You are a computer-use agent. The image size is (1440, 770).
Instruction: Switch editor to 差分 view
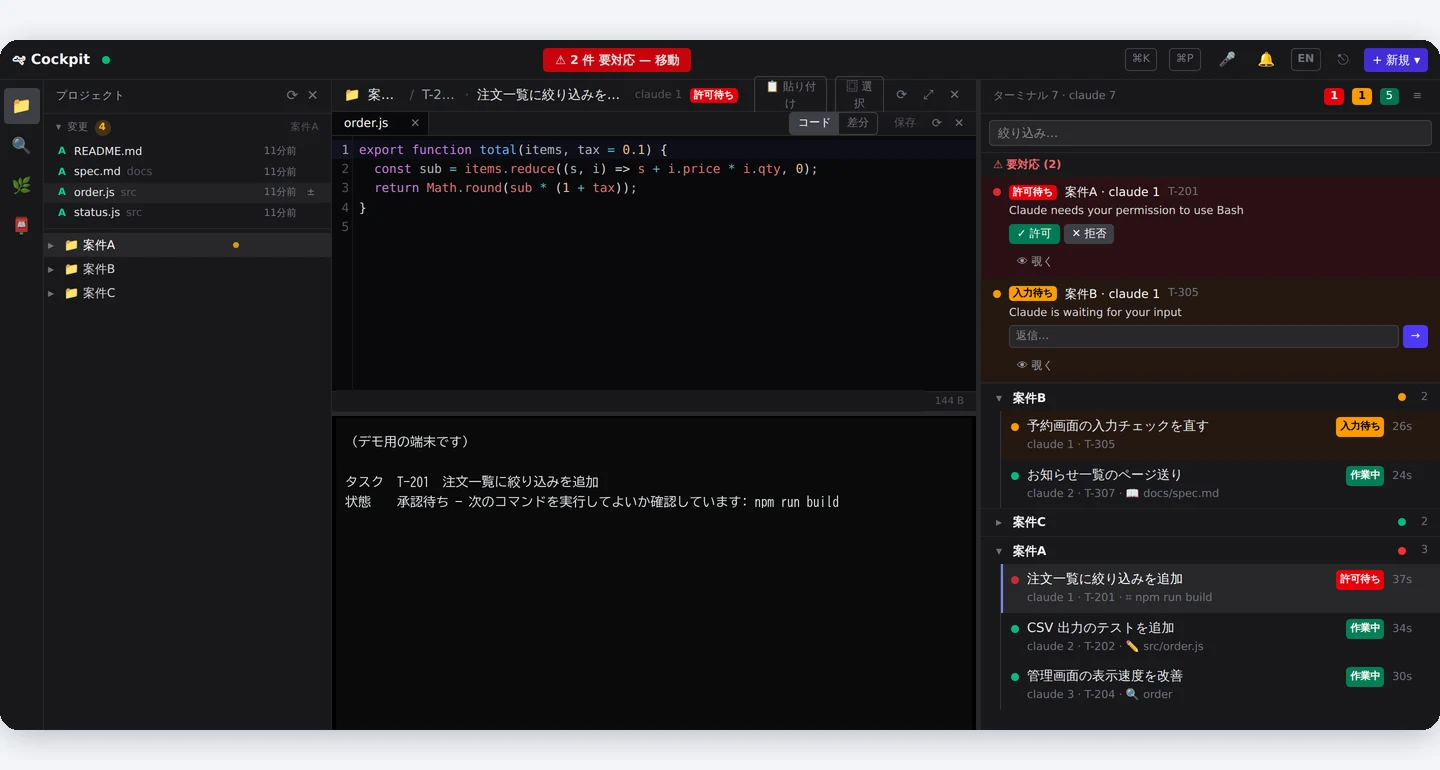coord(858,122)
